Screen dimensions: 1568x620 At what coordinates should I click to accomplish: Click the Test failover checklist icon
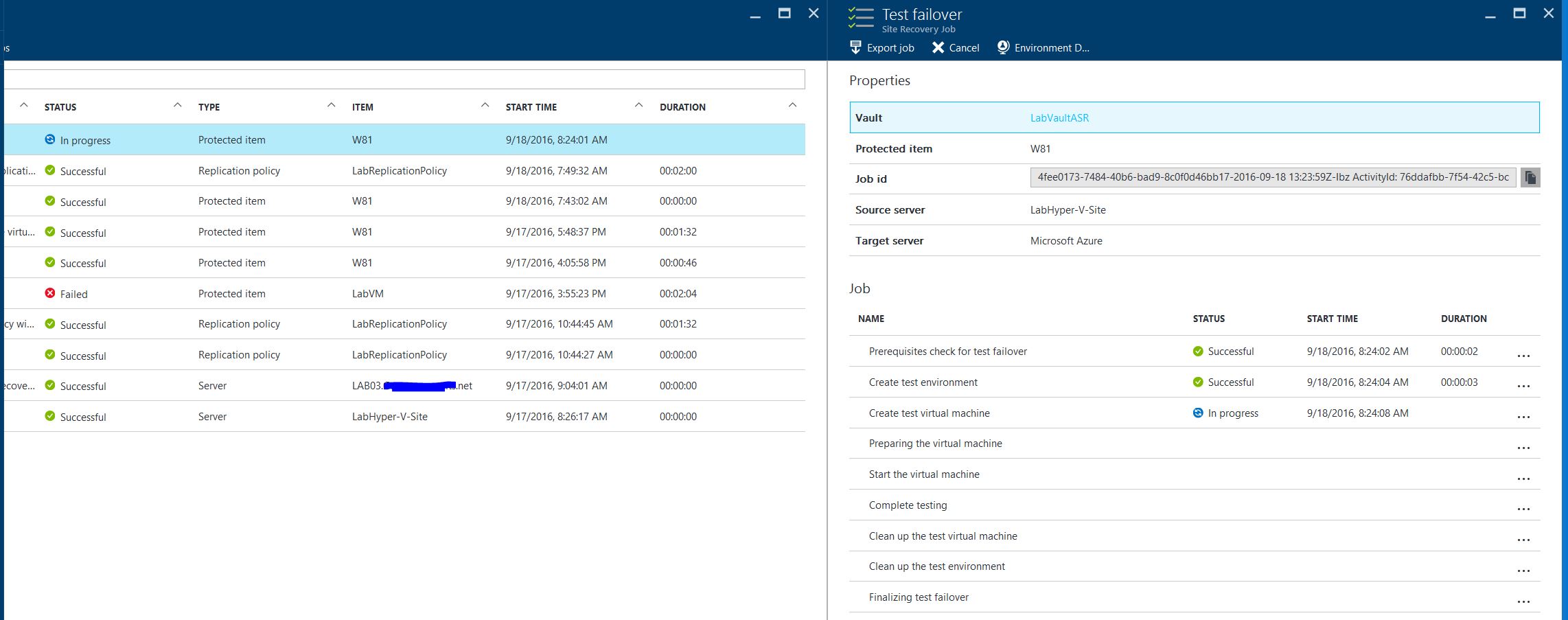pyautogui.click(x=861, y=18)
